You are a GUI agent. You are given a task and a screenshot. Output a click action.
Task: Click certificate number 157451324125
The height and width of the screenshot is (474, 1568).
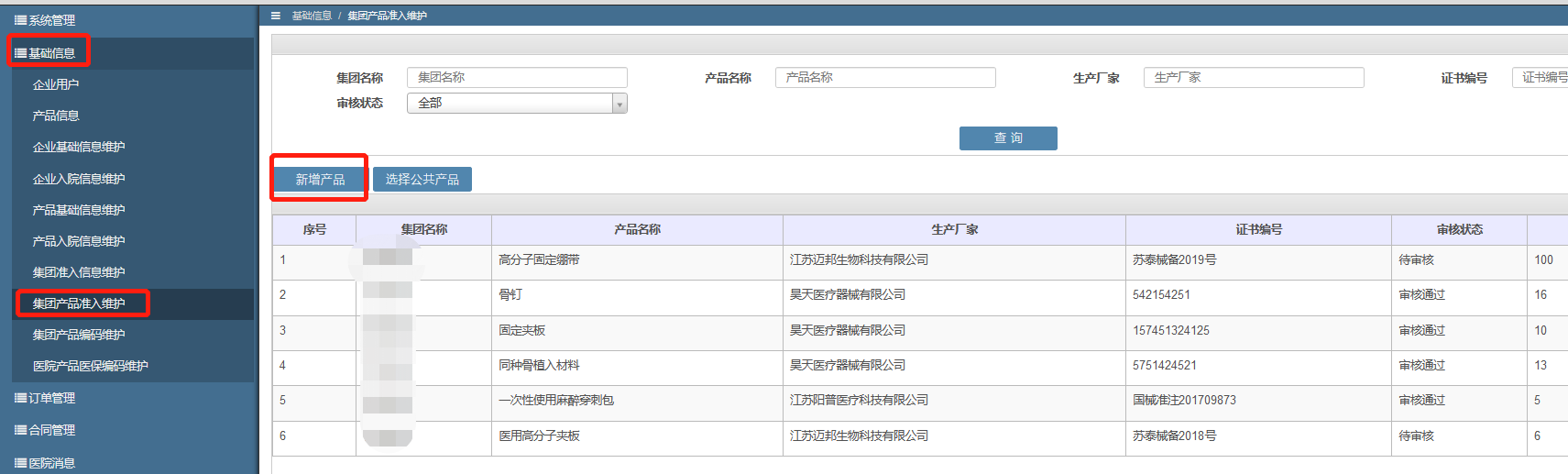point(1171,331)
